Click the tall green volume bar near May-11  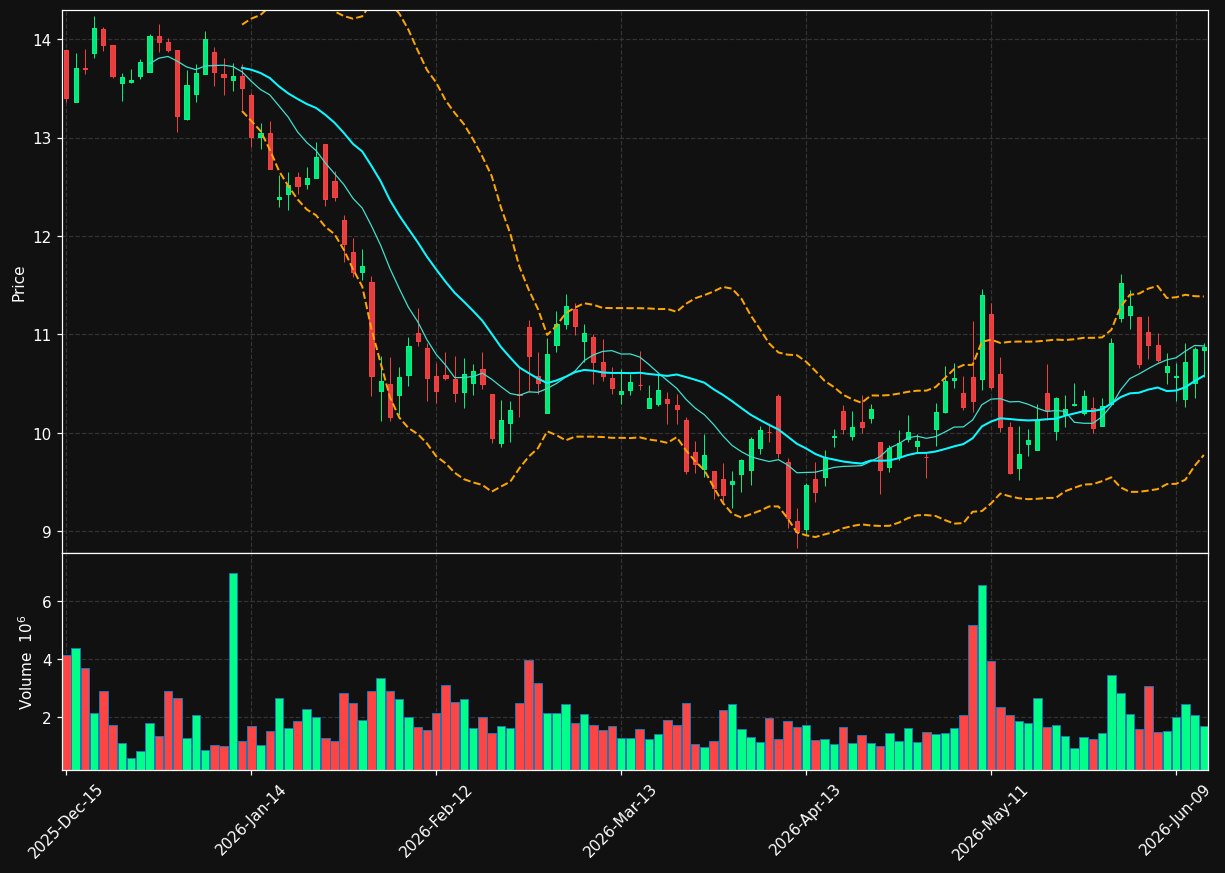982,677
